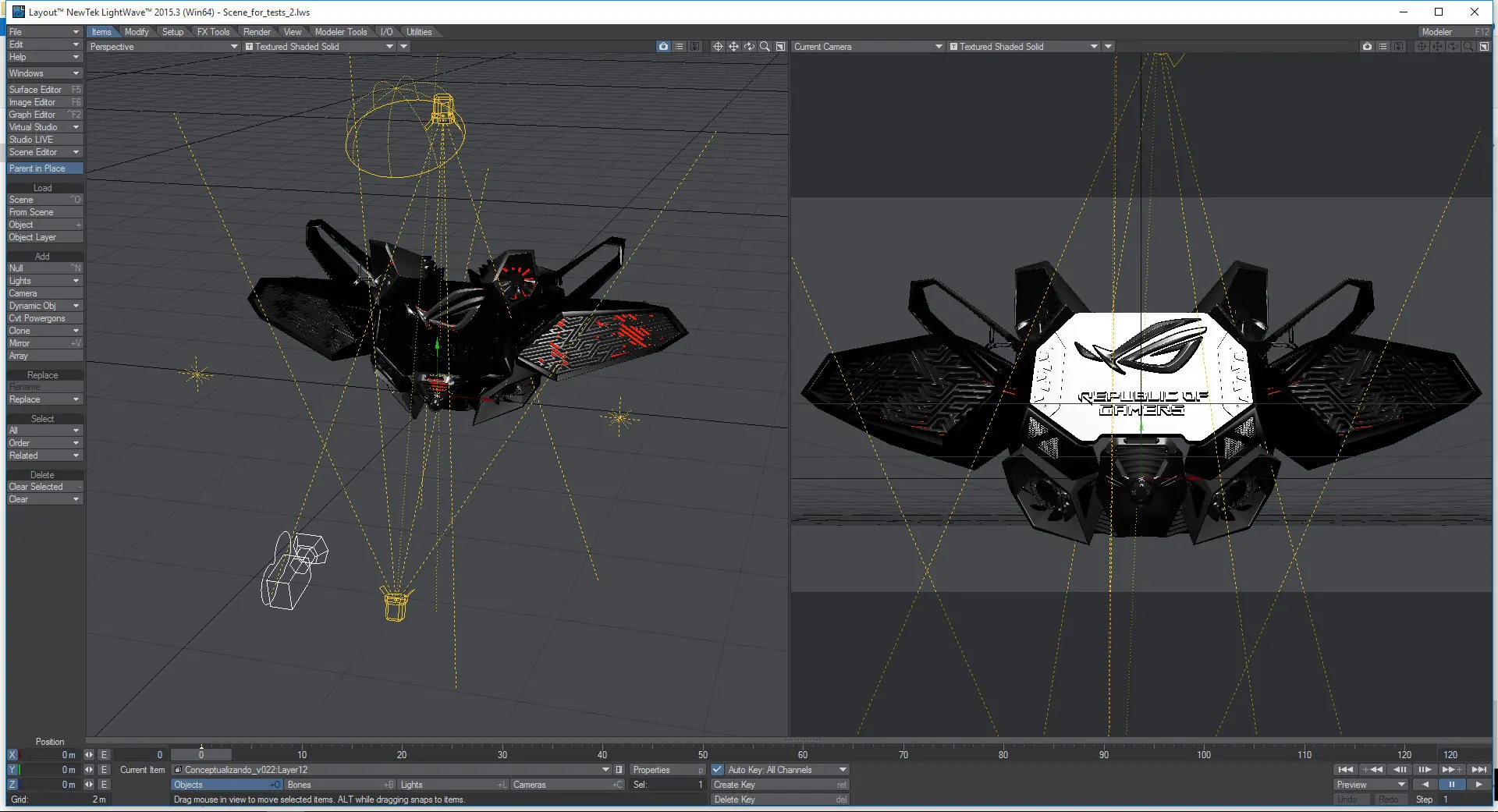
Task: Click frame 60 on the timeline ruler
Action: (x=803, y=755)
